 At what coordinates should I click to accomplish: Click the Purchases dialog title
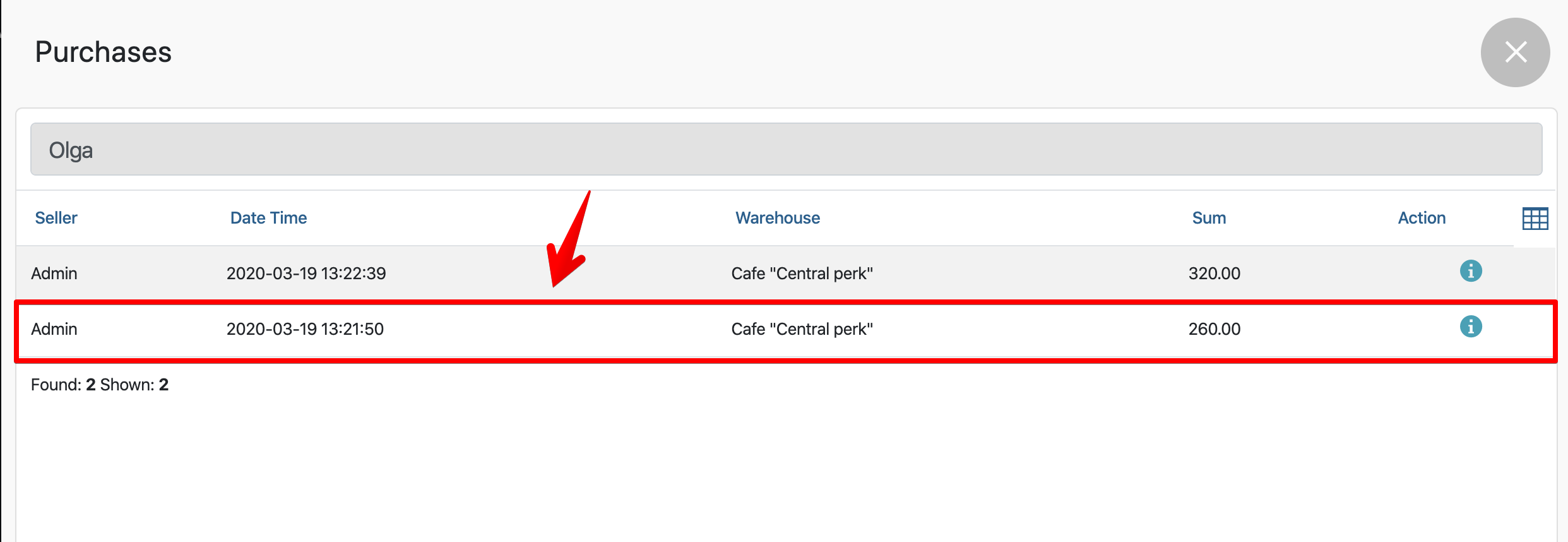coord(104,52)
